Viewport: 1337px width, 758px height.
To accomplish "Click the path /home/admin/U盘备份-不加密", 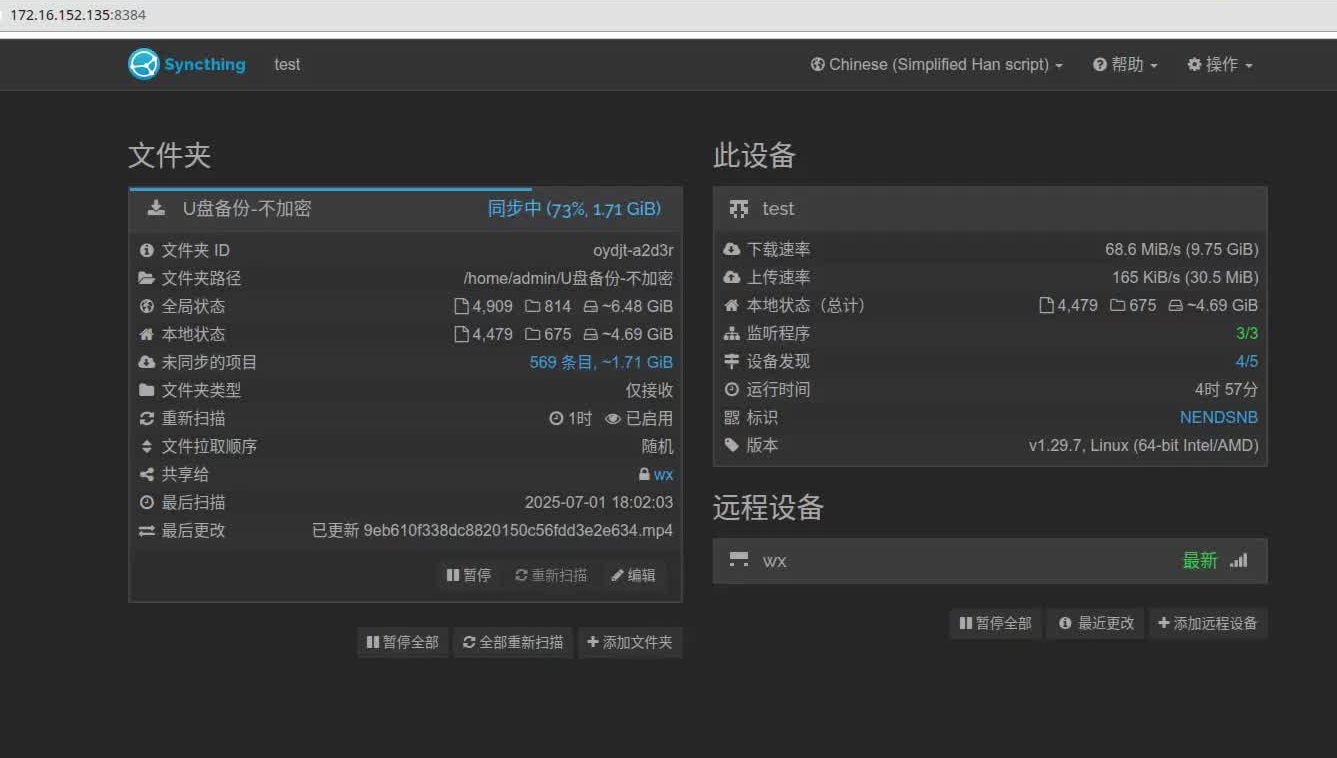I will tap(568, 278).
